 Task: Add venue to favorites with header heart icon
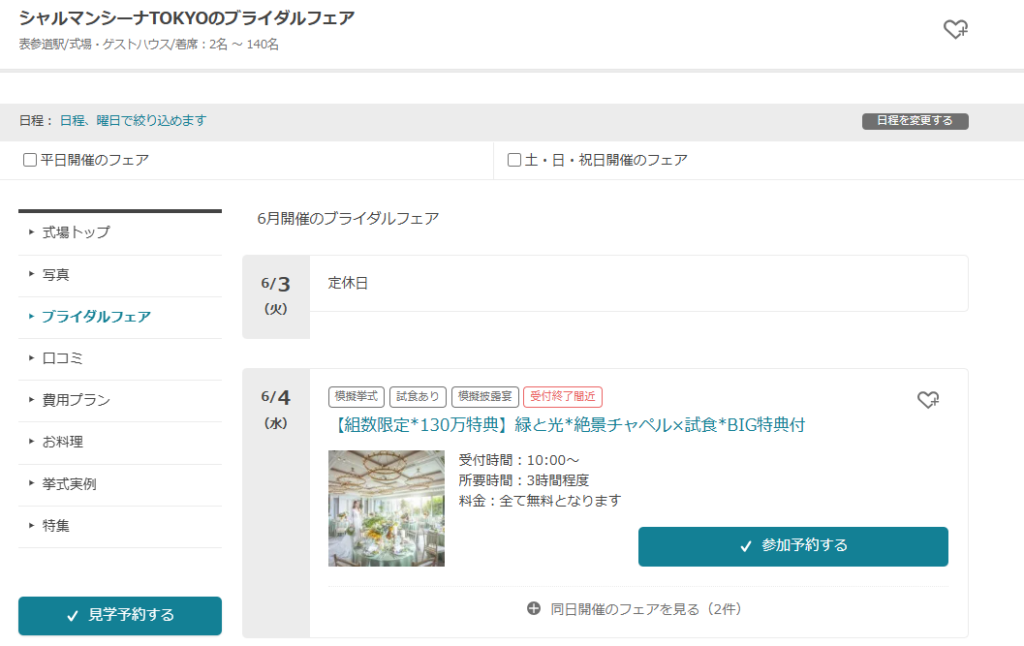pos(955,29)
